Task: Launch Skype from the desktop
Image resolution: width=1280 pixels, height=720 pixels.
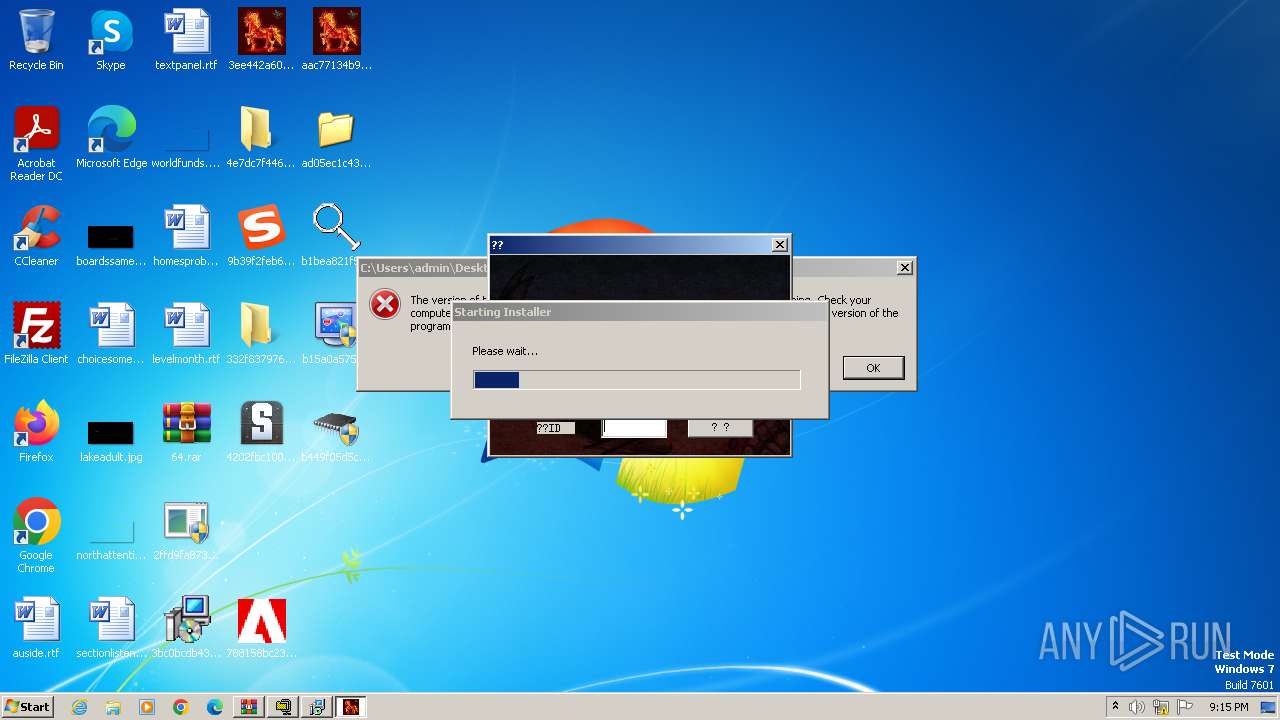Action: pyautogui.click(x=111, y=40)
